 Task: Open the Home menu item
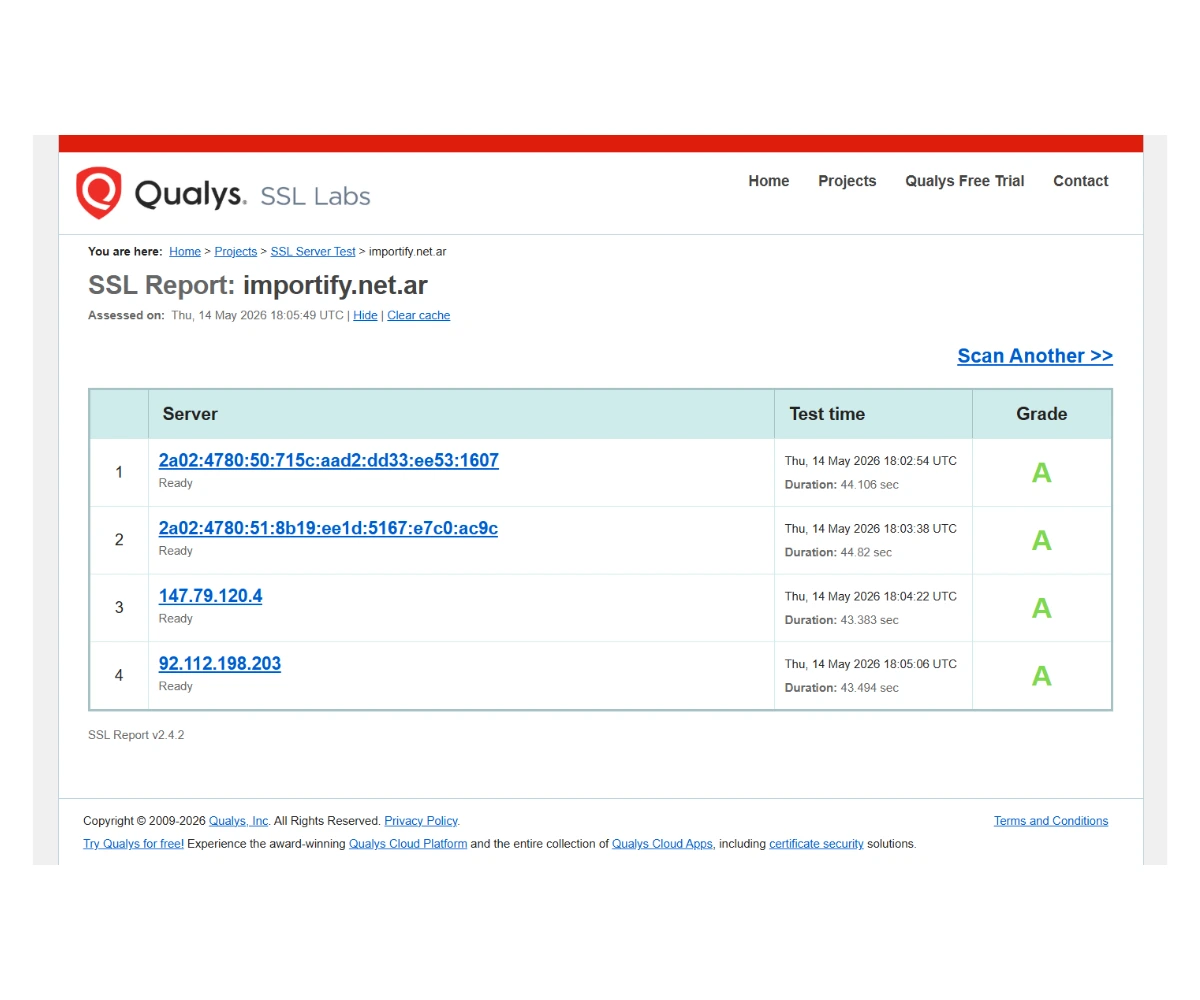pos(769,181)
